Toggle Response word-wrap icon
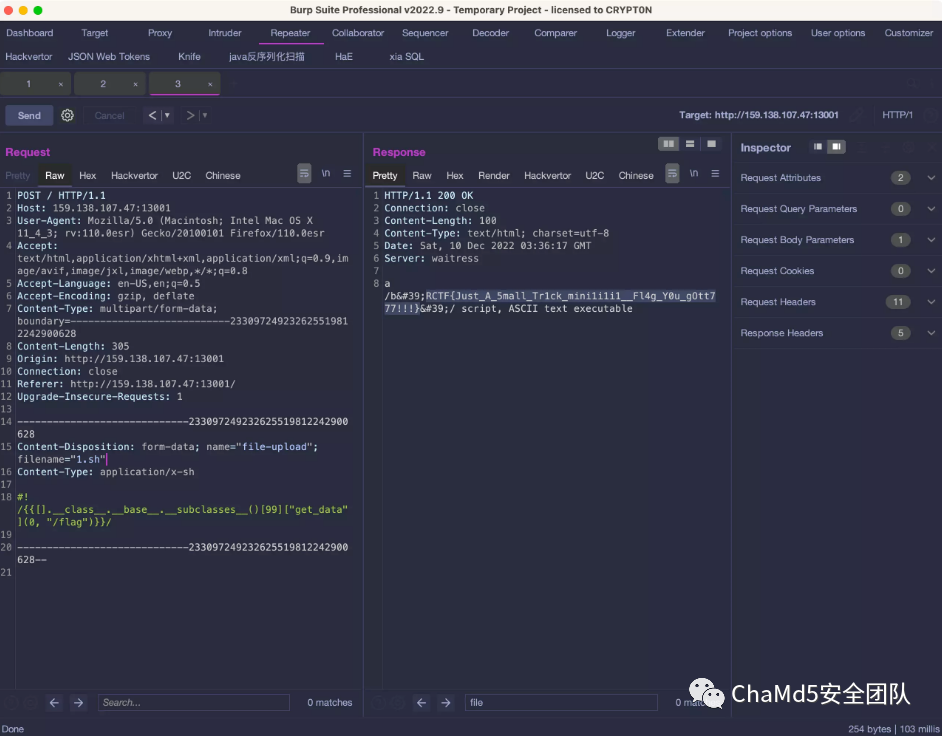The height and width of the screenshot is (736, 942). [672, 174]
